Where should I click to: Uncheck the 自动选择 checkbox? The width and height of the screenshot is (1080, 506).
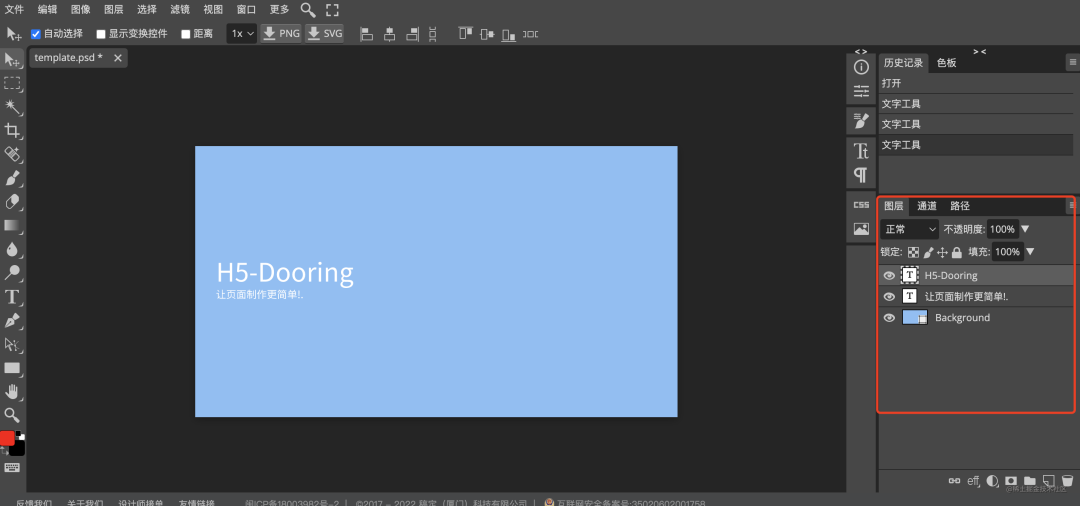[x=36, y=34]
